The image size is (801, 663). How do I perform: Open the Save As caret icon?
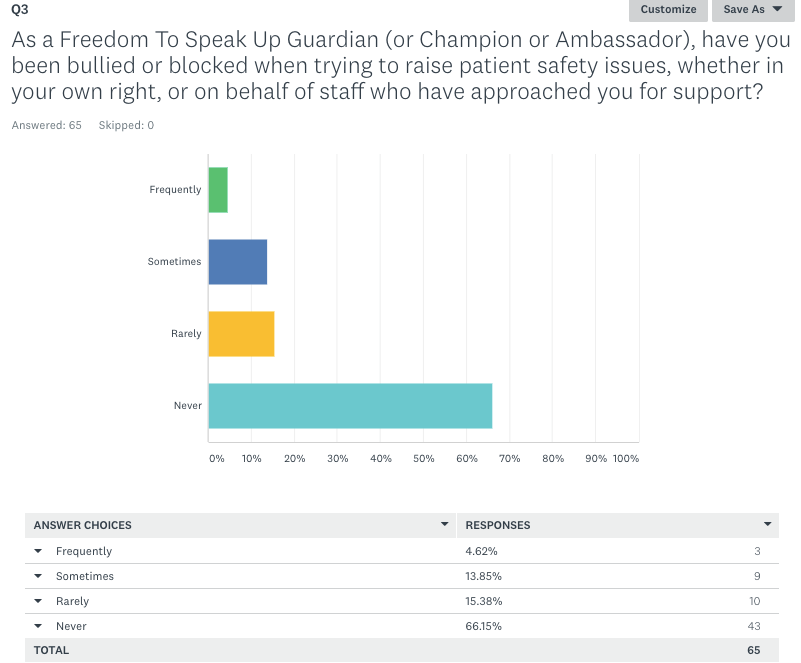coord(777,10)
